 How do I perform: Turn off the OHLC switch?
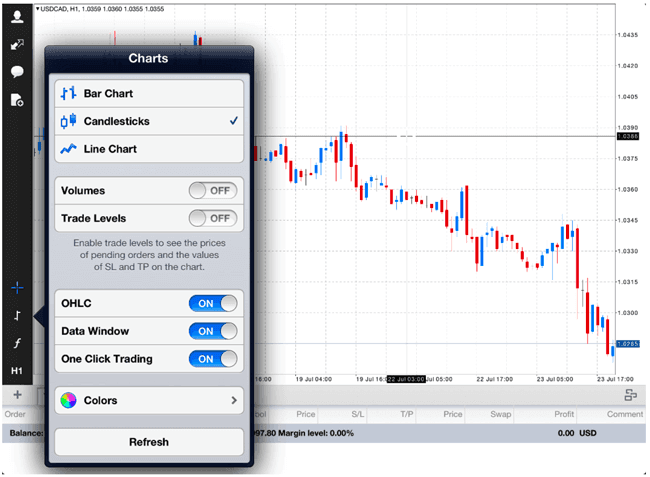click(213, 303)
